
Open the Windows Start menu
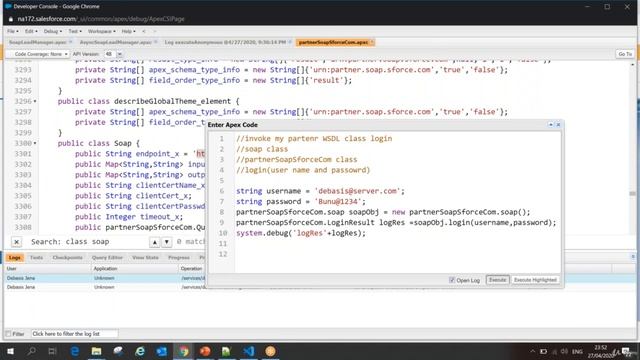point(10,351)
